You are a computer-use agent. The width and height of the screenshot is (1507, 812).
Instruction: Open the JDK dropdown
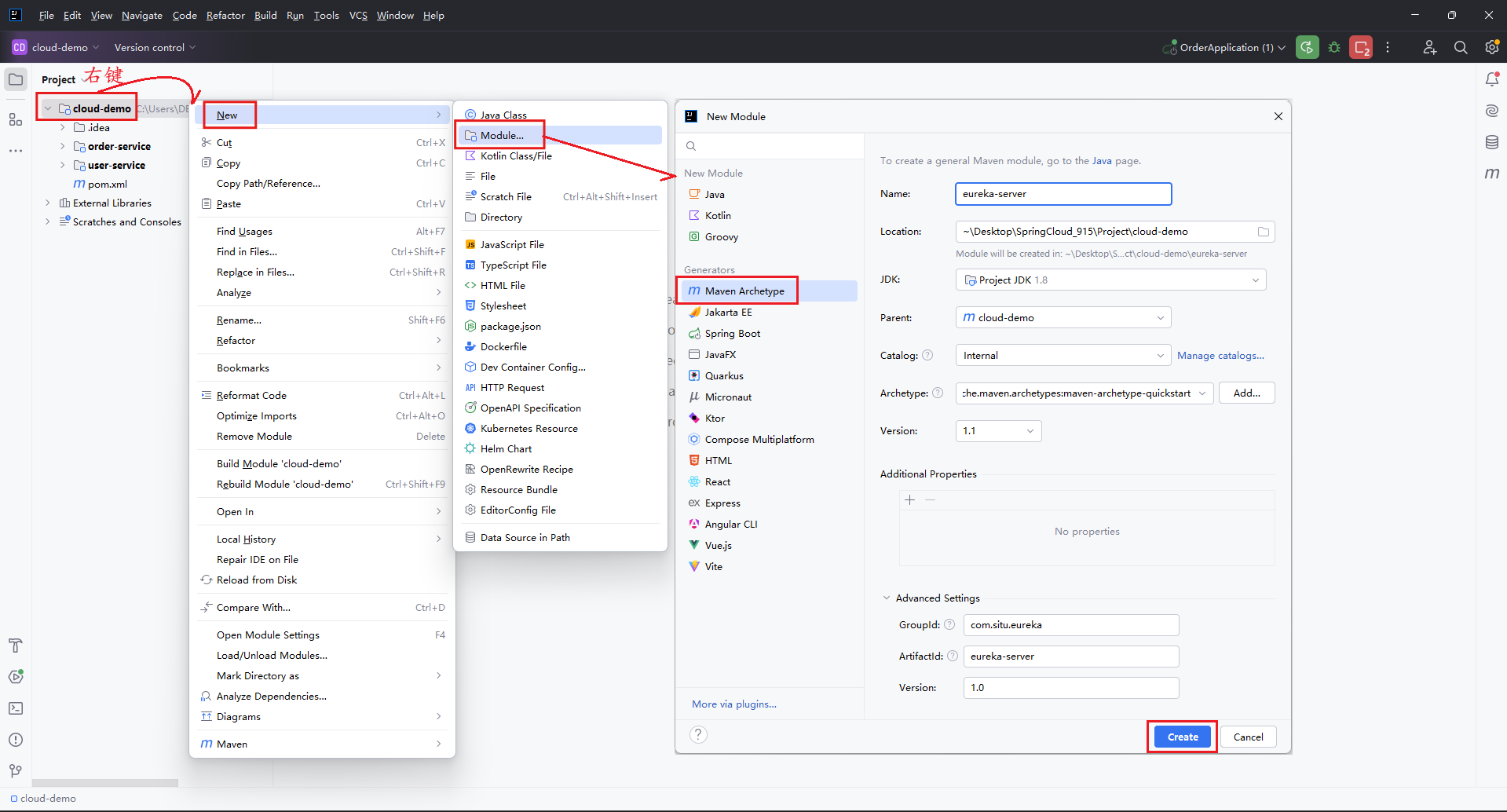(x=1110, y=280)
